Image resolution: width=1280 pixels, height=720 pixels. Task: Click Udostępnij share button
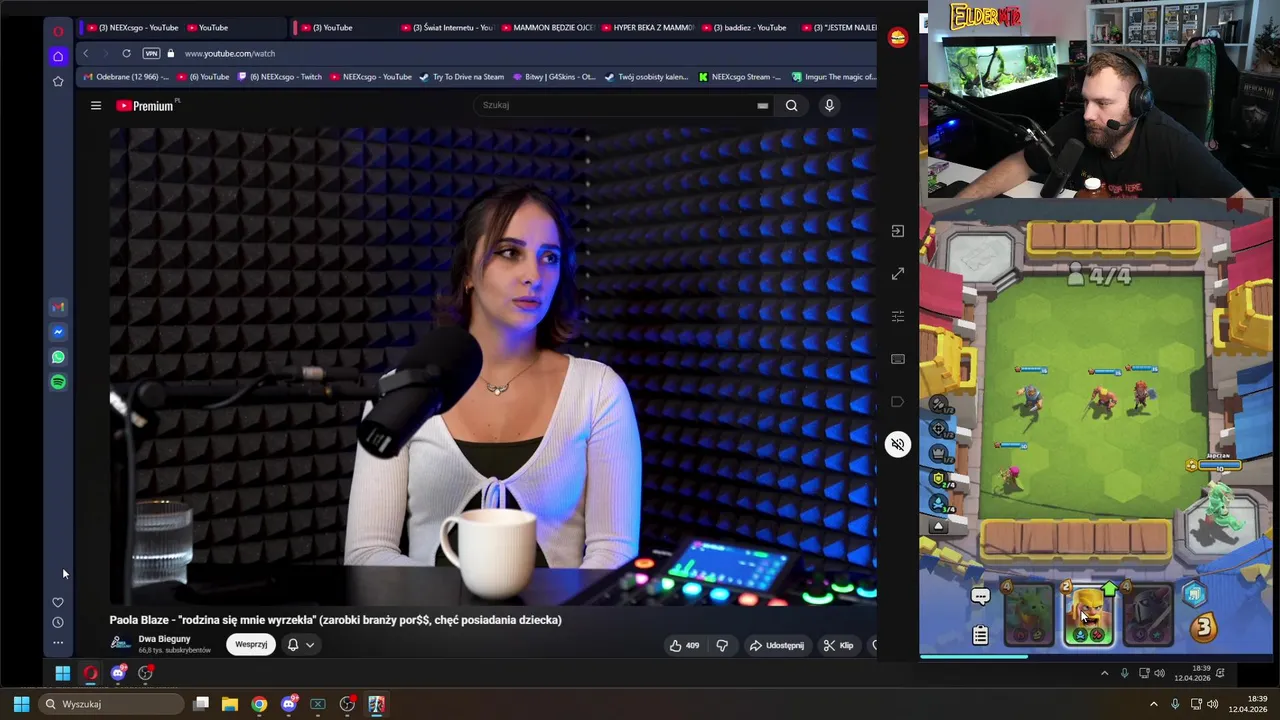(x=777, y=645)
